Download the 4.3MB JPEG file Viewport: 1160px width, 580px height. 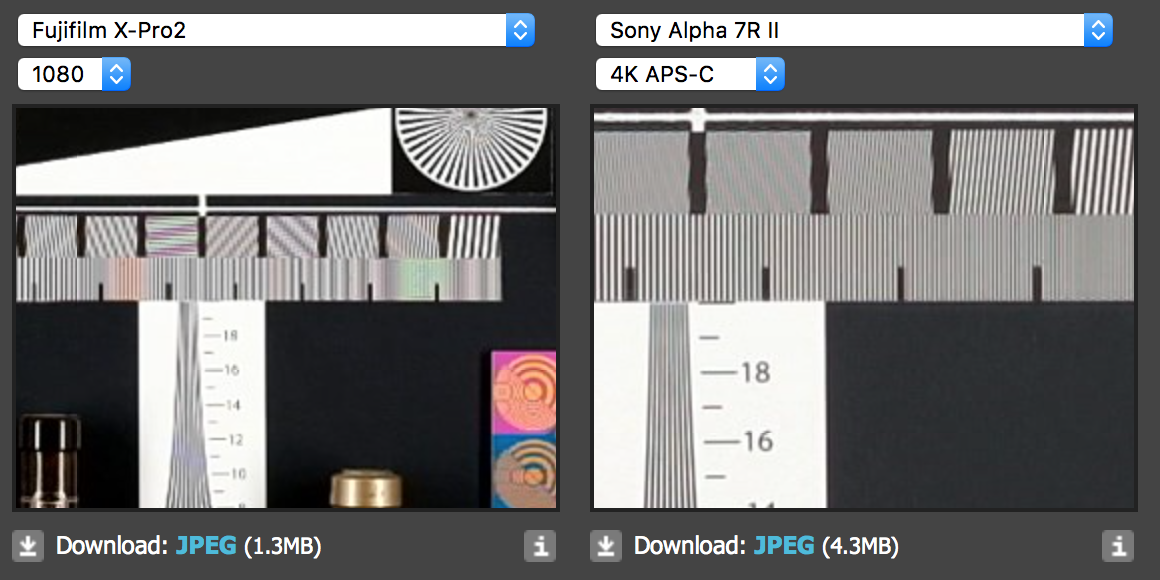click(784, 546)
